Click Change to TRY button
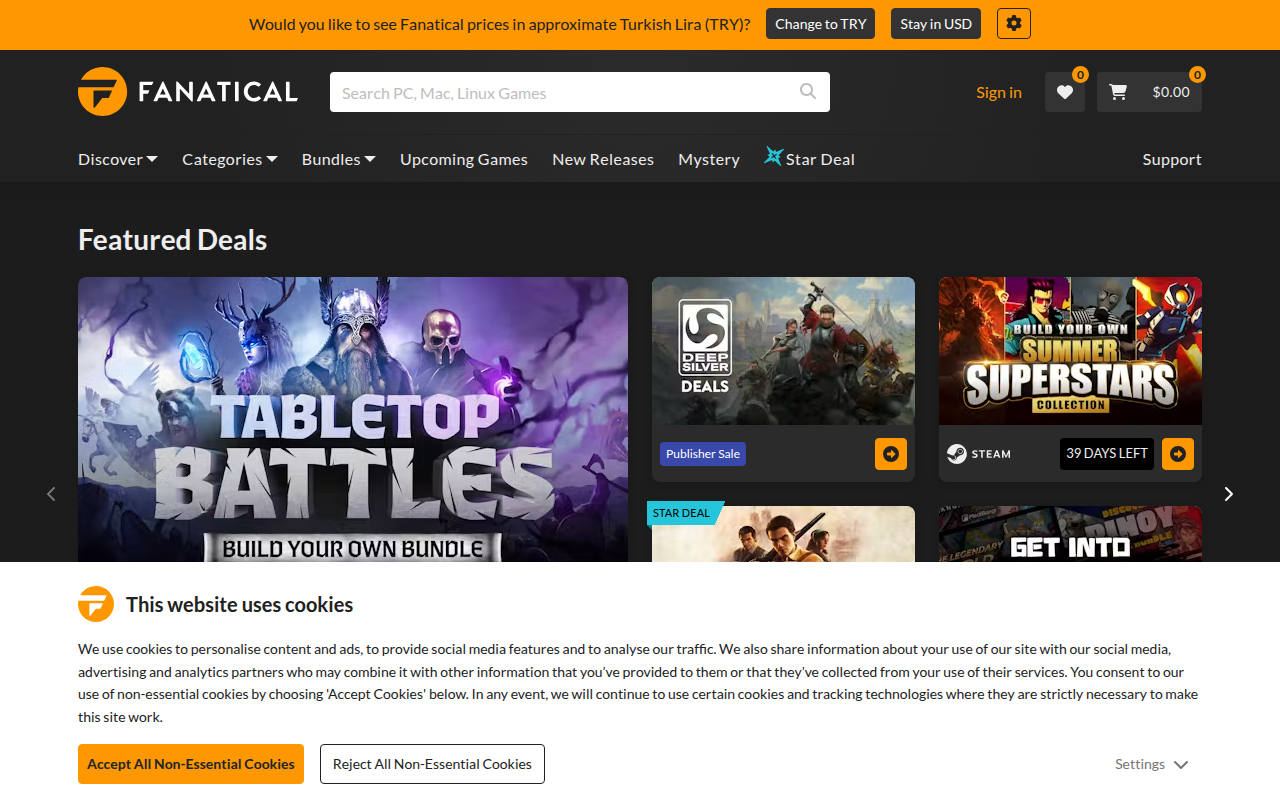The image size is (1280, 800). pos(821,24)
